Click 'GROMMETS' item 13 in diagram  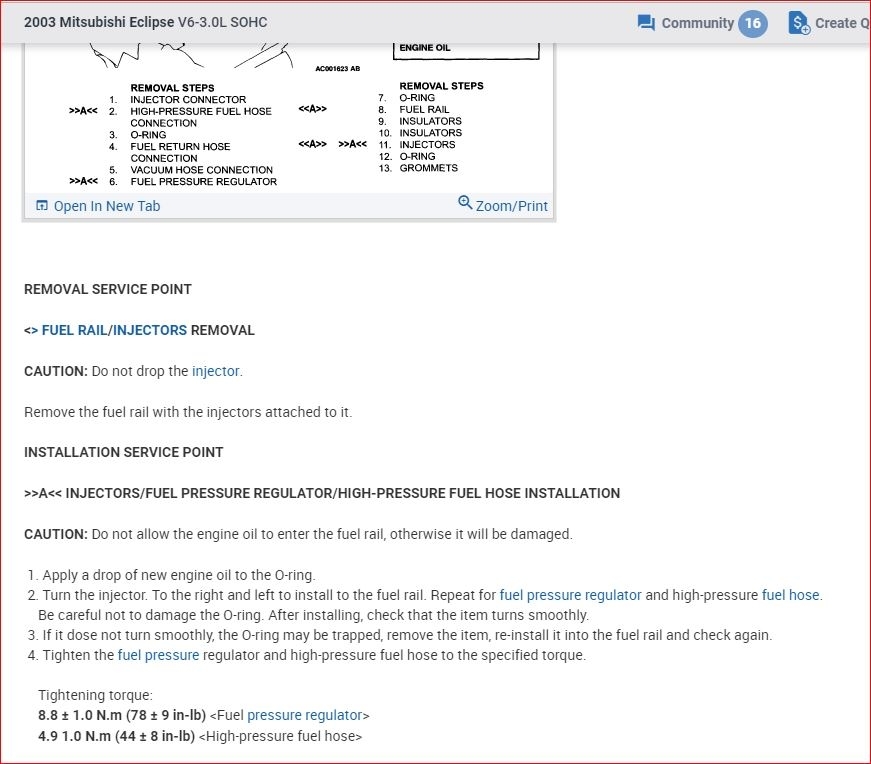point(428,168)
